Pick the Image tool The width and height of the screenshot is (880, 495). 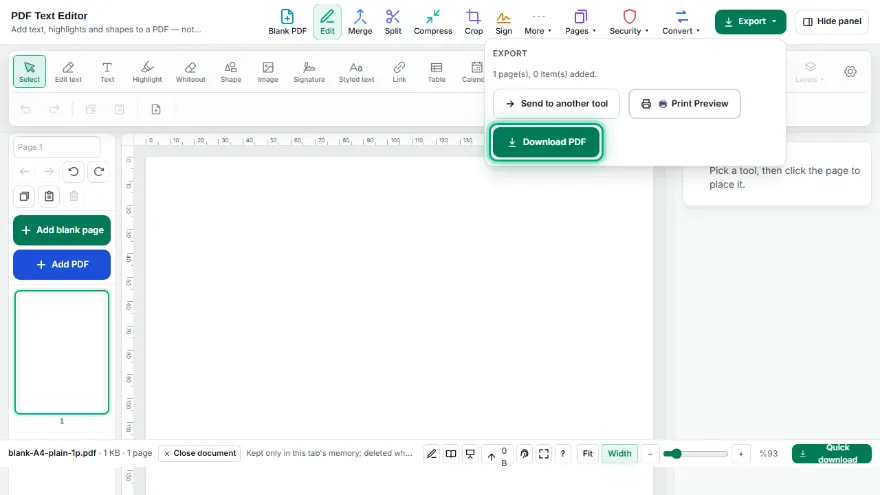coord(268,72)
